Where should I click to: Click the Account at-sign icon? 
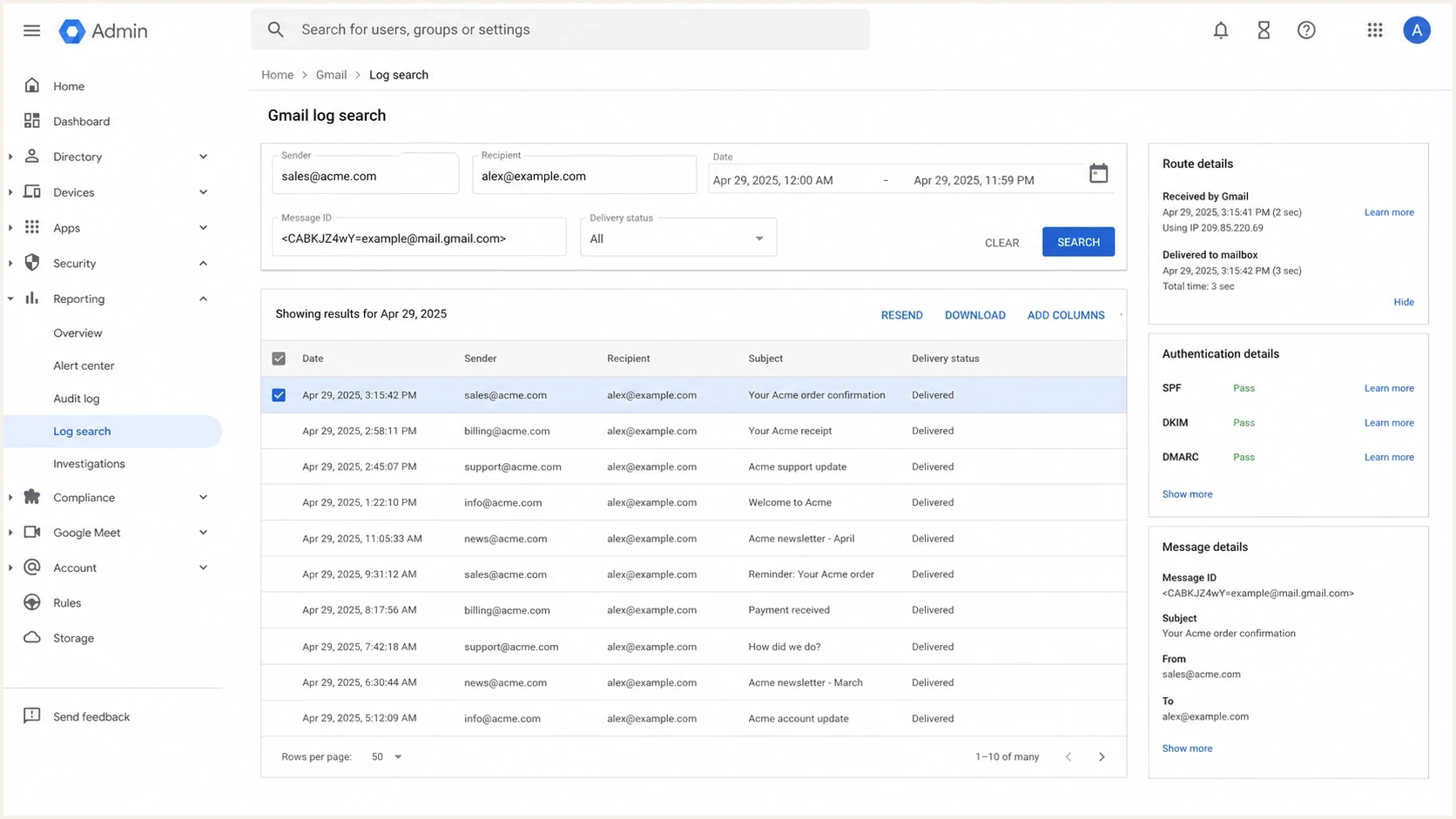pyautogui.click(x=32, y=567)
